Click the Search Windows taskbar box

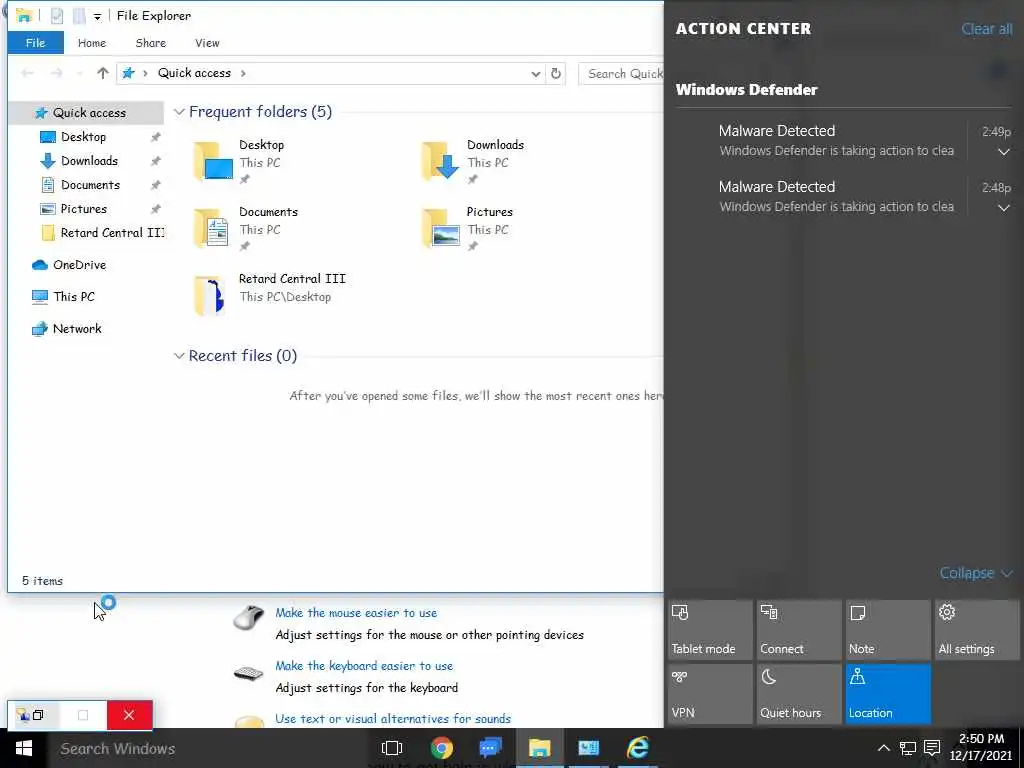[209, 748]
